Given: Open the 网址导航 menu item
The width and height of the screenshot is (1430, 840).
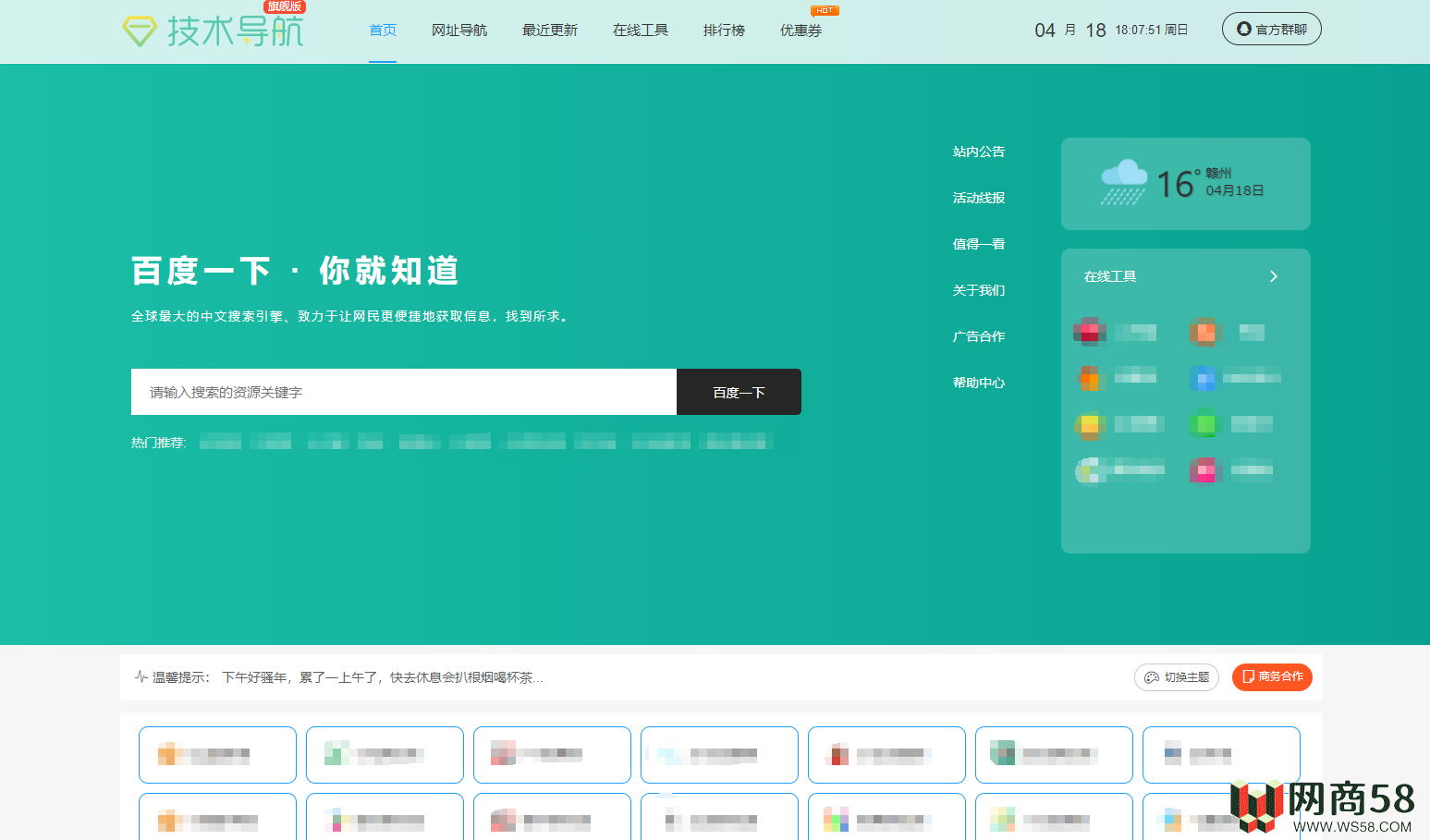Looking at the screenshot, I should [x=459, y=30].
